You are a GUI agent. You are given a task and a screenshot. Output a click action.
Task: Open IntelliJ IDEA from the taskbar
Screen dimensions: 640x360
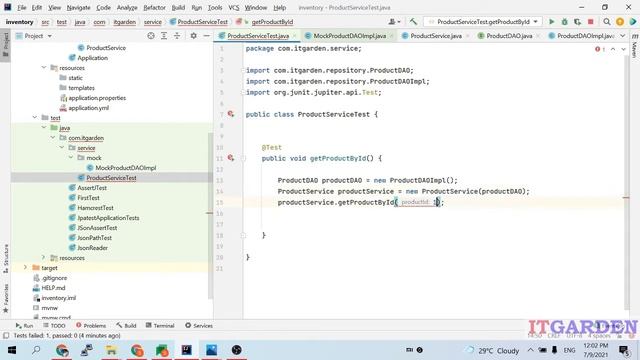coord(187,350)
